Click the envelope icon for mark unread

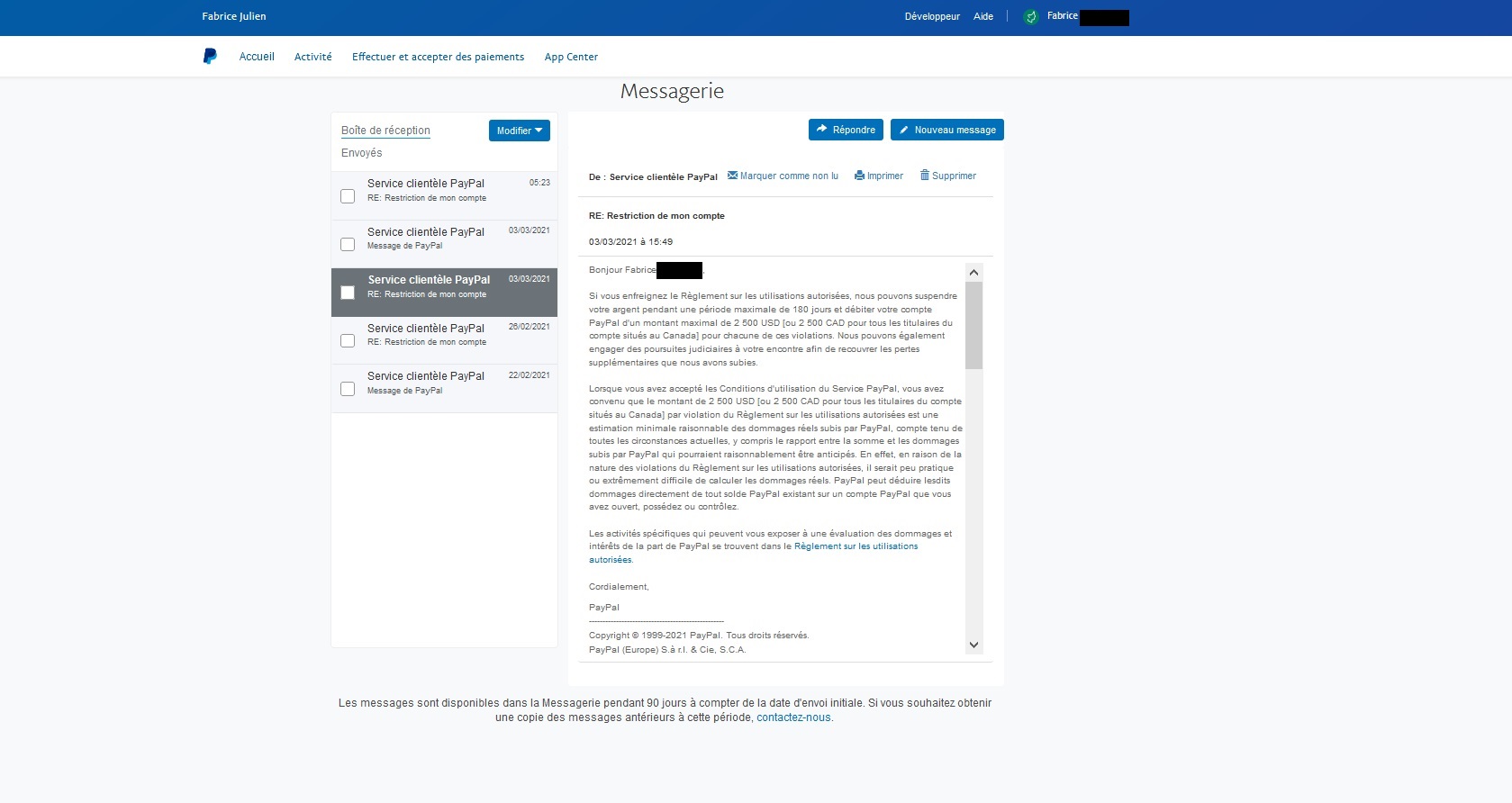point(732,175)
